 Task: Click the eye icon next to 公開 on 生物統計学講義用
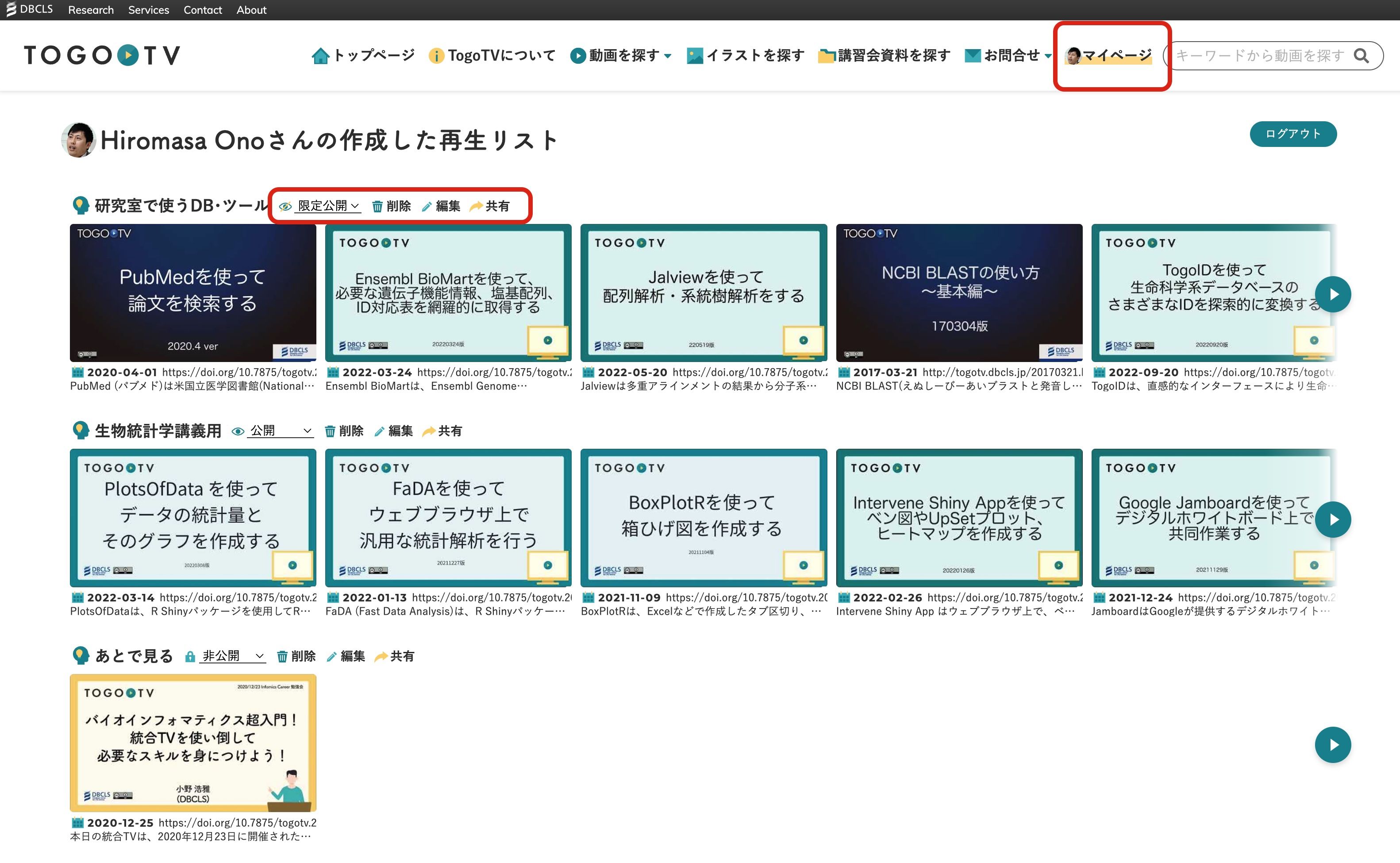click(238, 431)
